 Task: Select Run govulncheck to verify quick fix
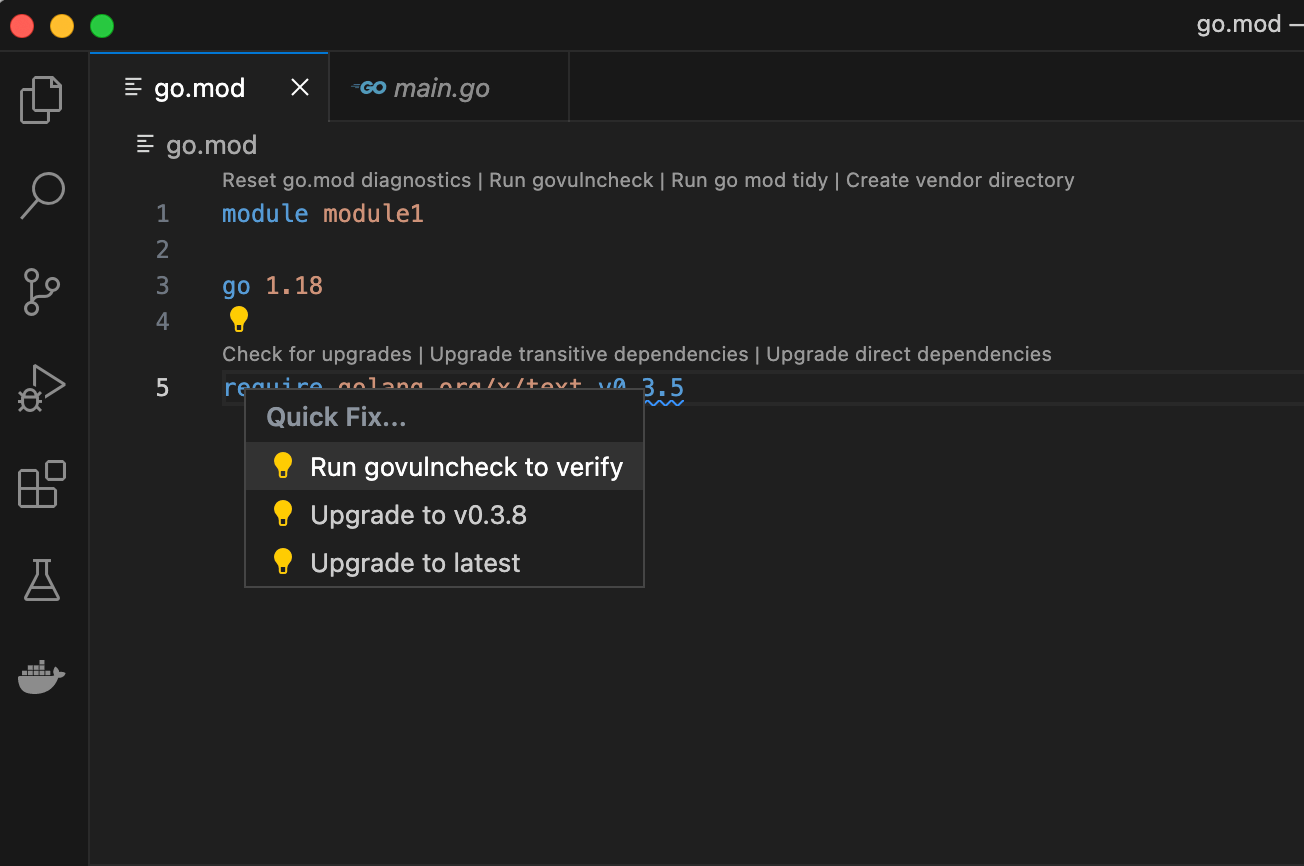[x=467, y=466]
